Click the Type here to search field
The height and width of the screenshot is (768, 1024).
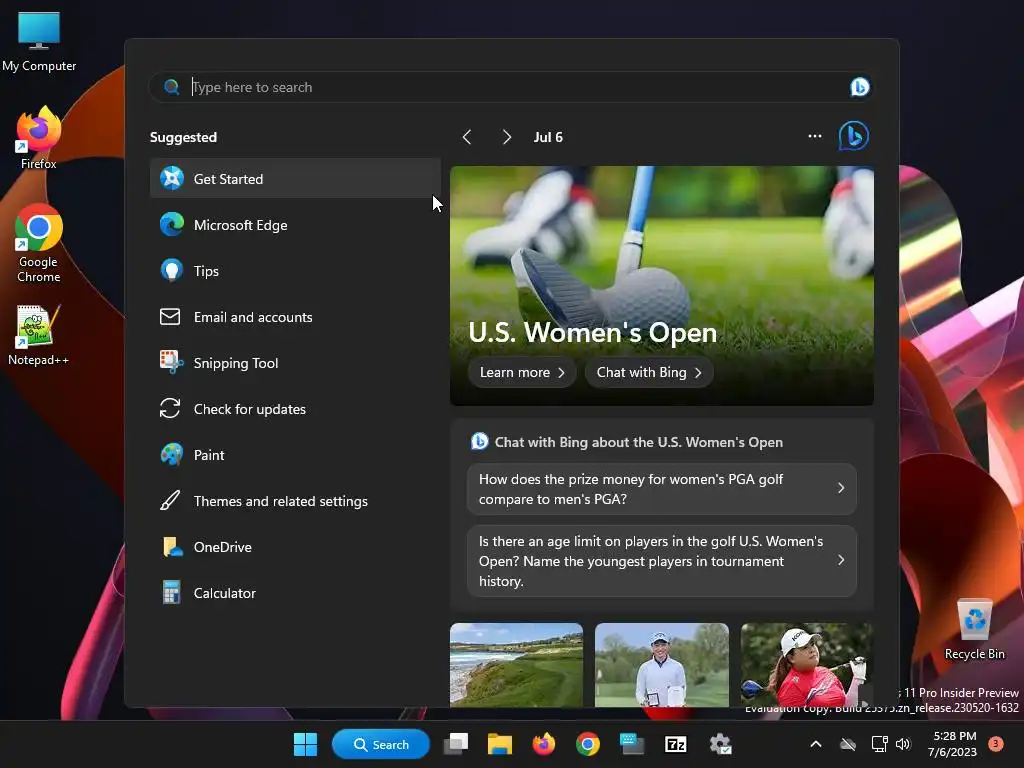509,87
